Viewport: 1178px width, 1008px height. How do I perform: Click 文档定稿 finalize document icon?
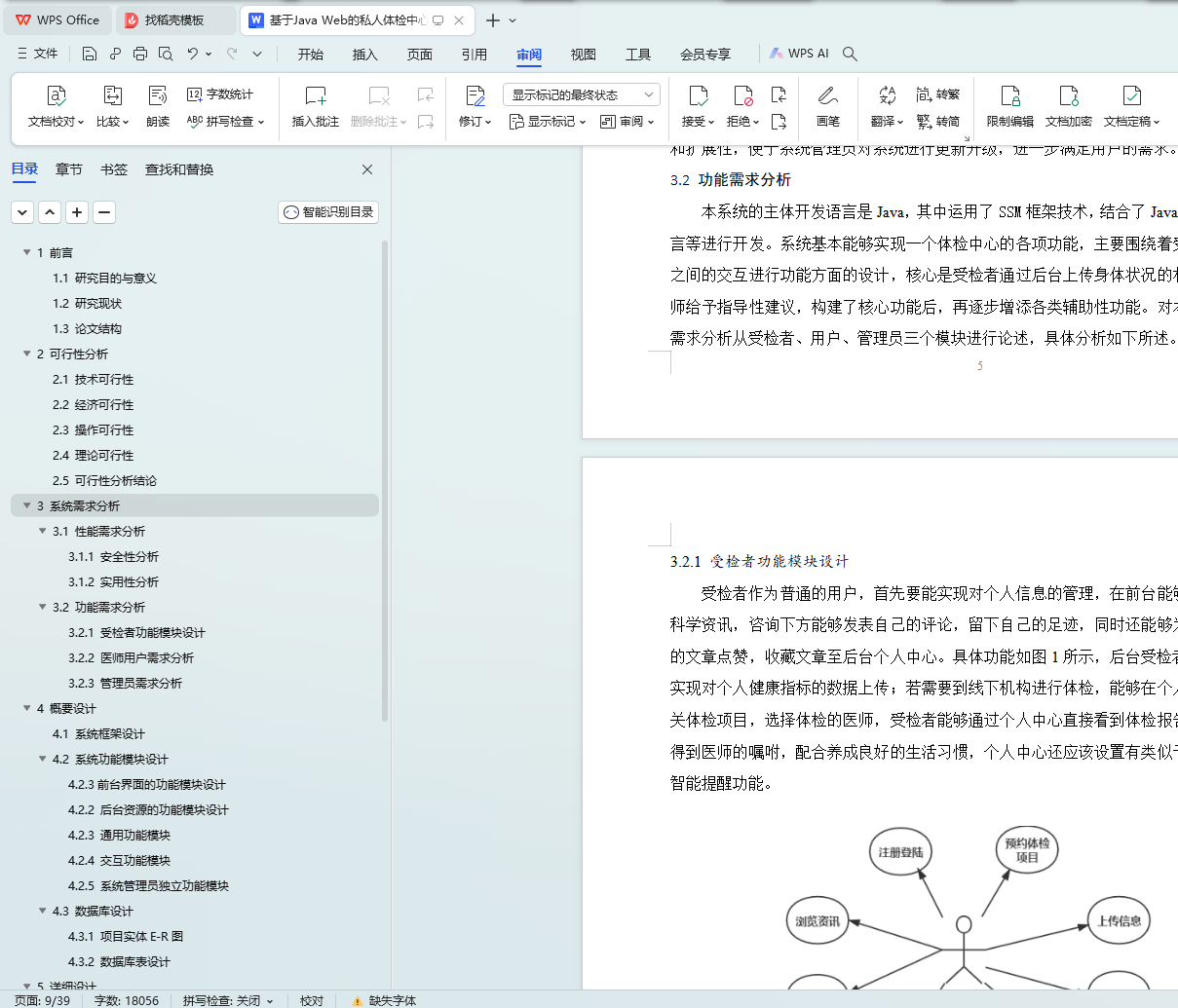1132,95
